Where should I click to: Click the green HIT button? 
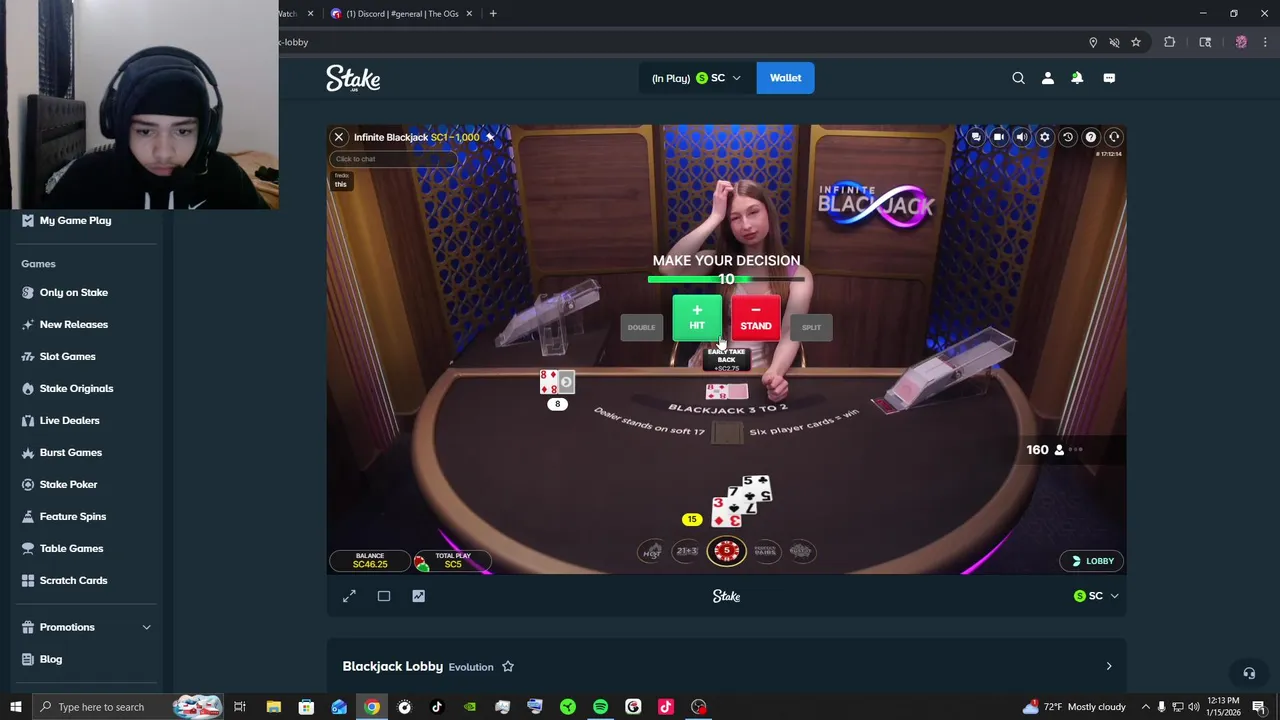[x=697, y=318]
